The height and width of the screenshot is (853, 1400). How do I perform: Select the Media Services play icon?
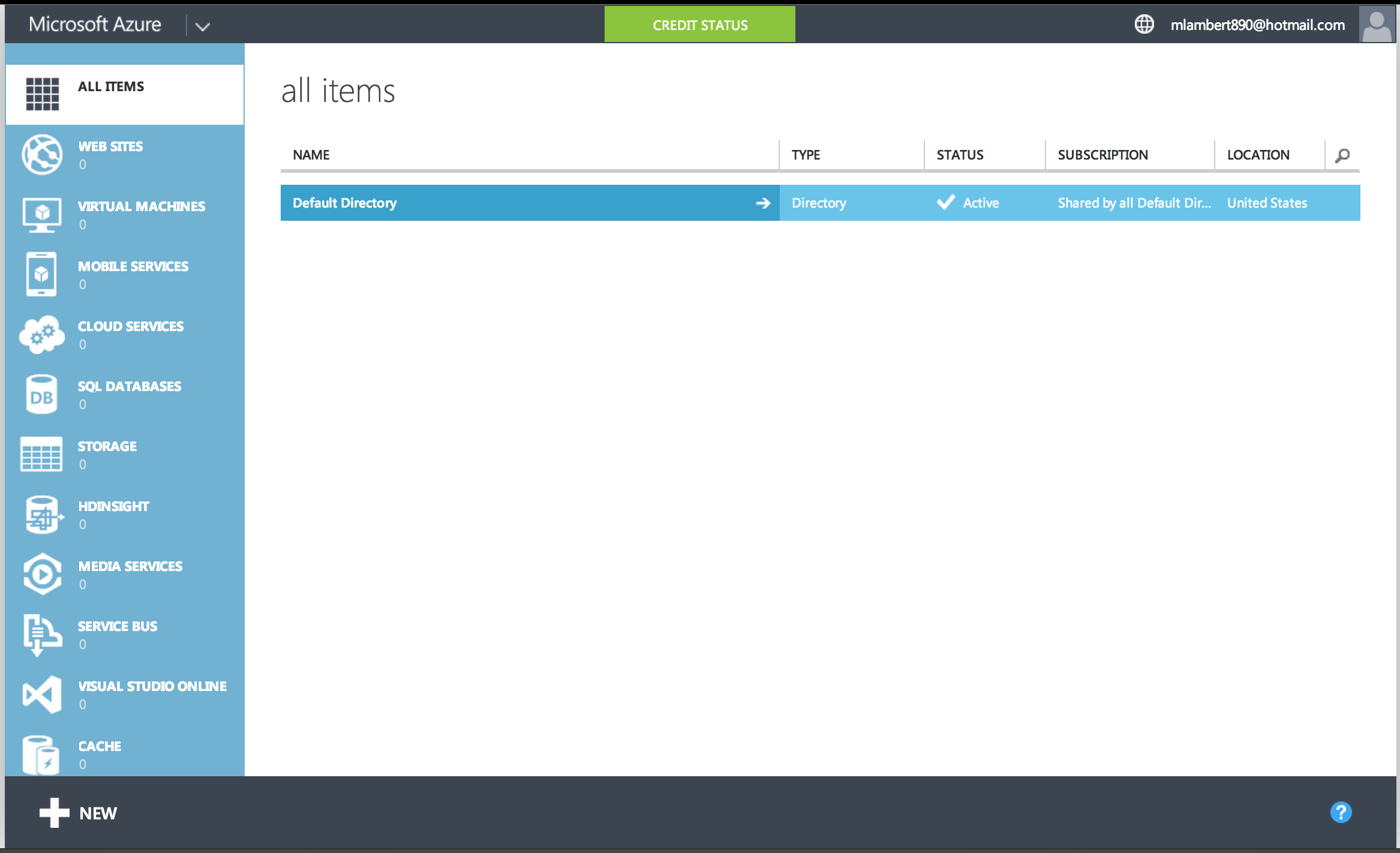pyautogui.click(x=41, y=574)
